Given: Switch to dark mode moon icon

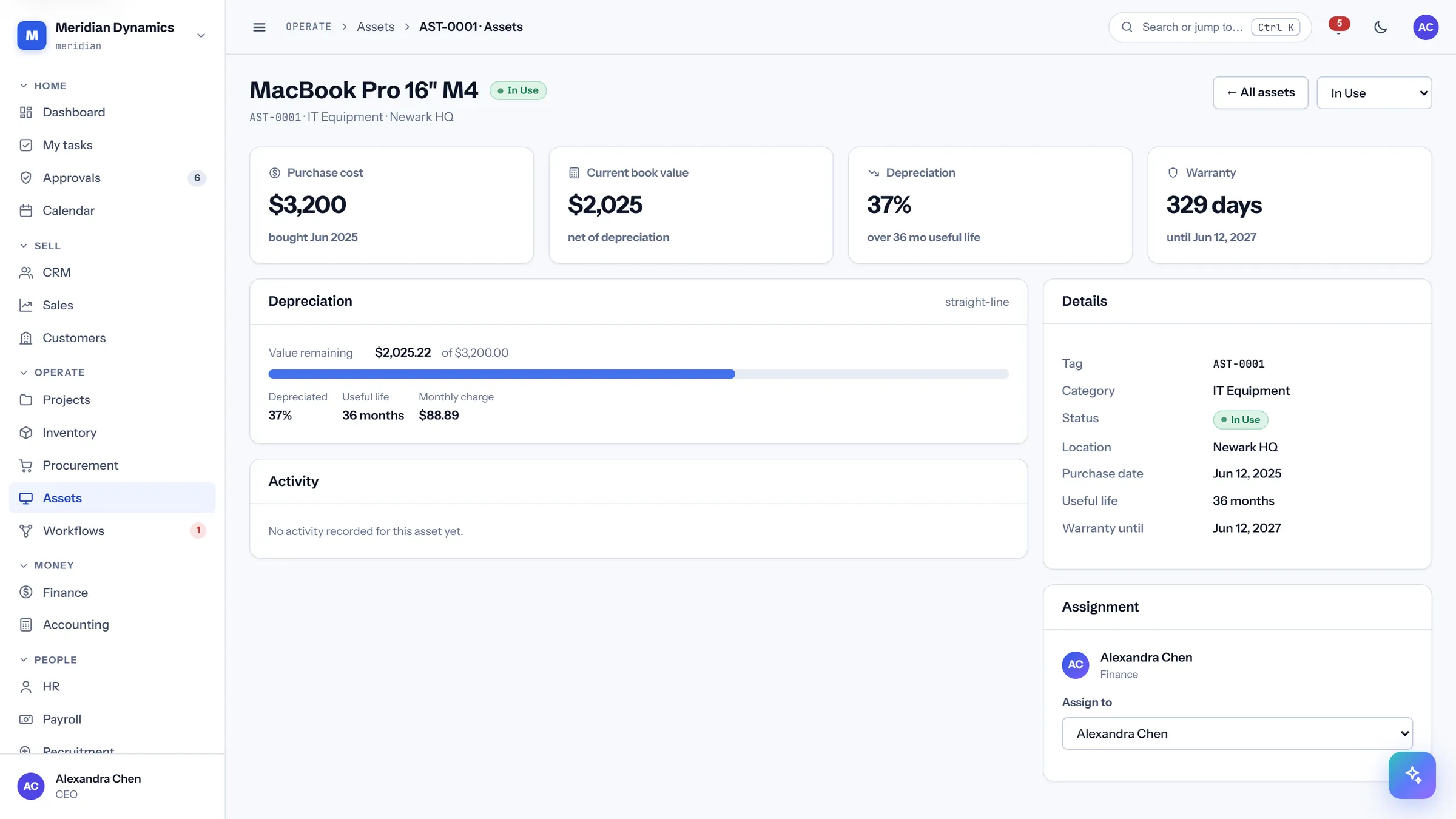Looking at the screenshot, I should [x=1381, y=27].
